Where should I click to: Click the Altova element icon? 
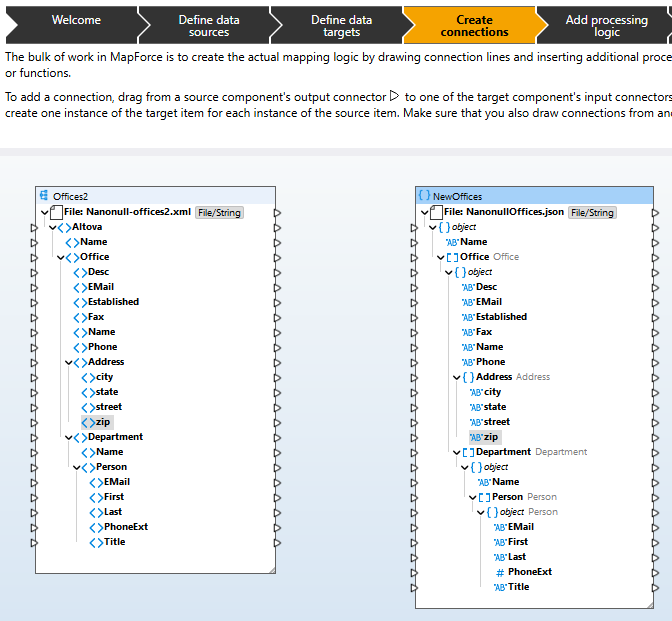pos(64,227)
